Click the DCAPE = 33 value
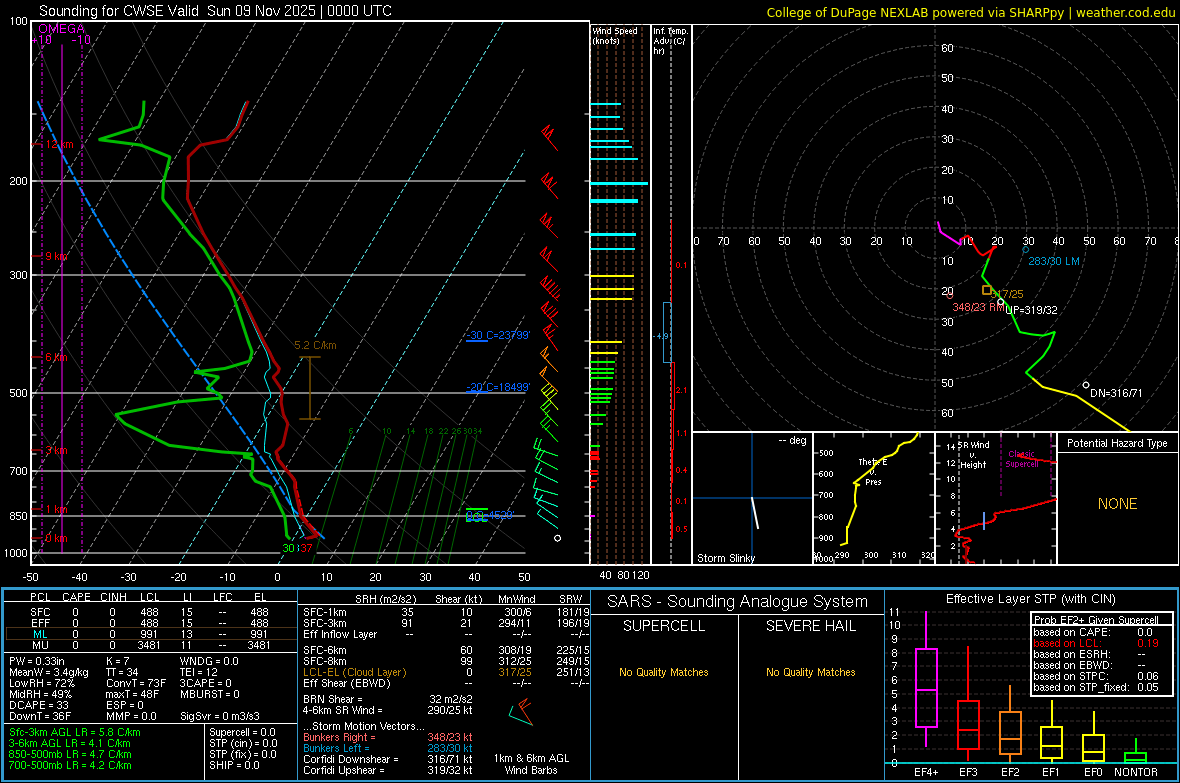1180x783 pixels. 39,705
